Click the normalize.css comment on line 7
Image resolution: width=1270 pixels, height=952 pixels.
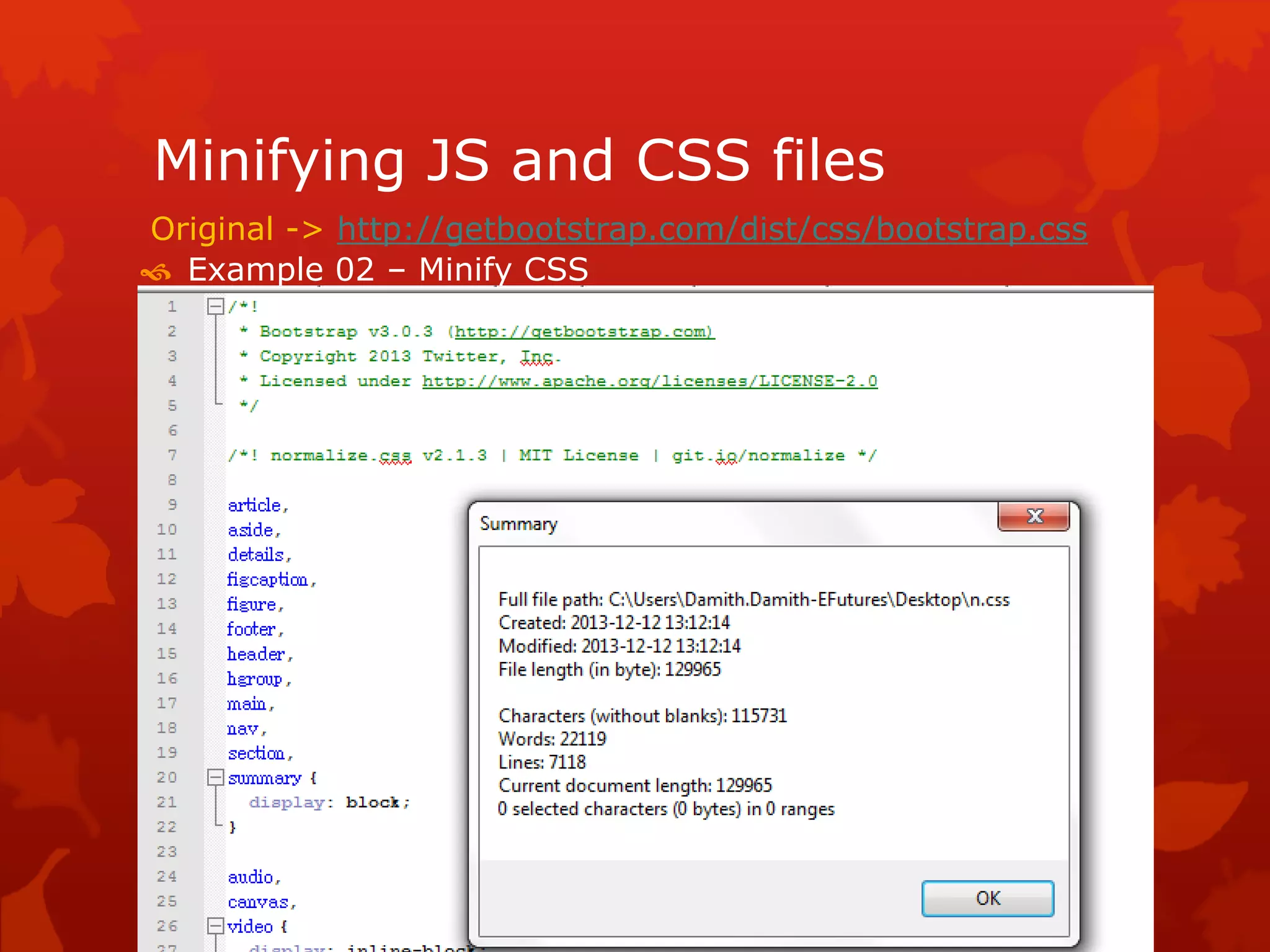coord(552,456)
